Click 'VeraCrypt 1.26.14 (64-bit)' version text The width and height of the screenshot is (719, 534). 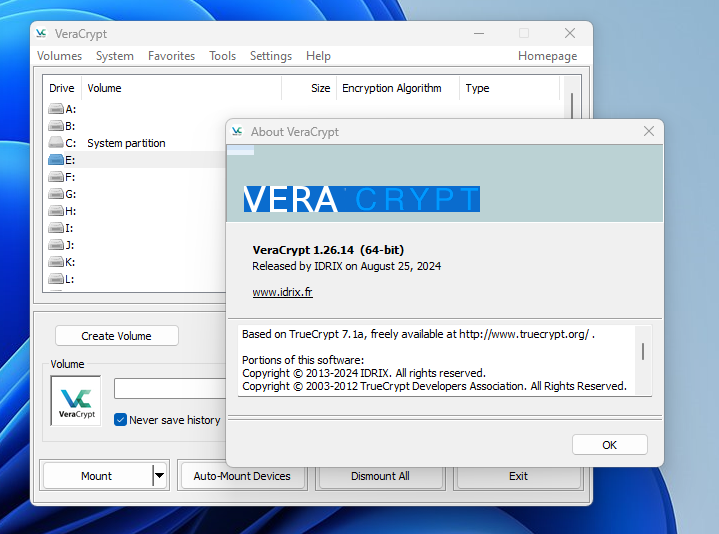328,250
